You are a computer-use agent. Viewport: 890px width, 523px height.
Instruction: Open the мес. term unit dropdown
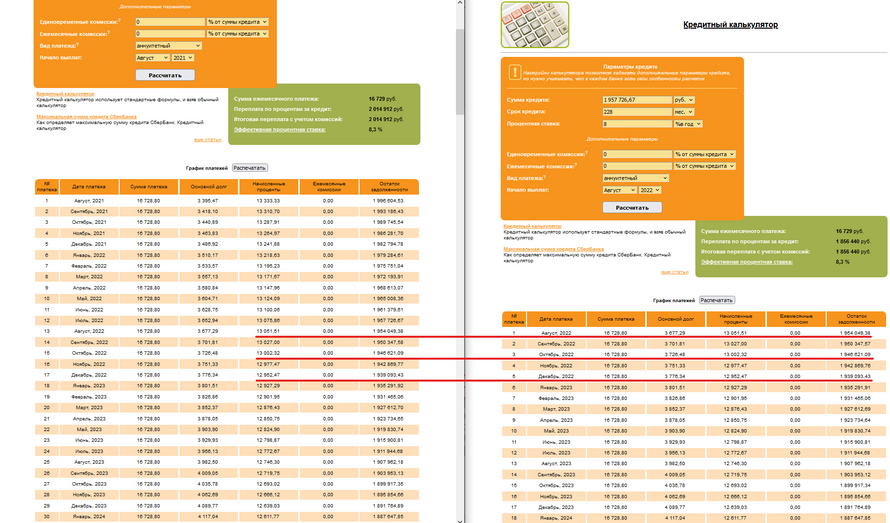point(683,112)
